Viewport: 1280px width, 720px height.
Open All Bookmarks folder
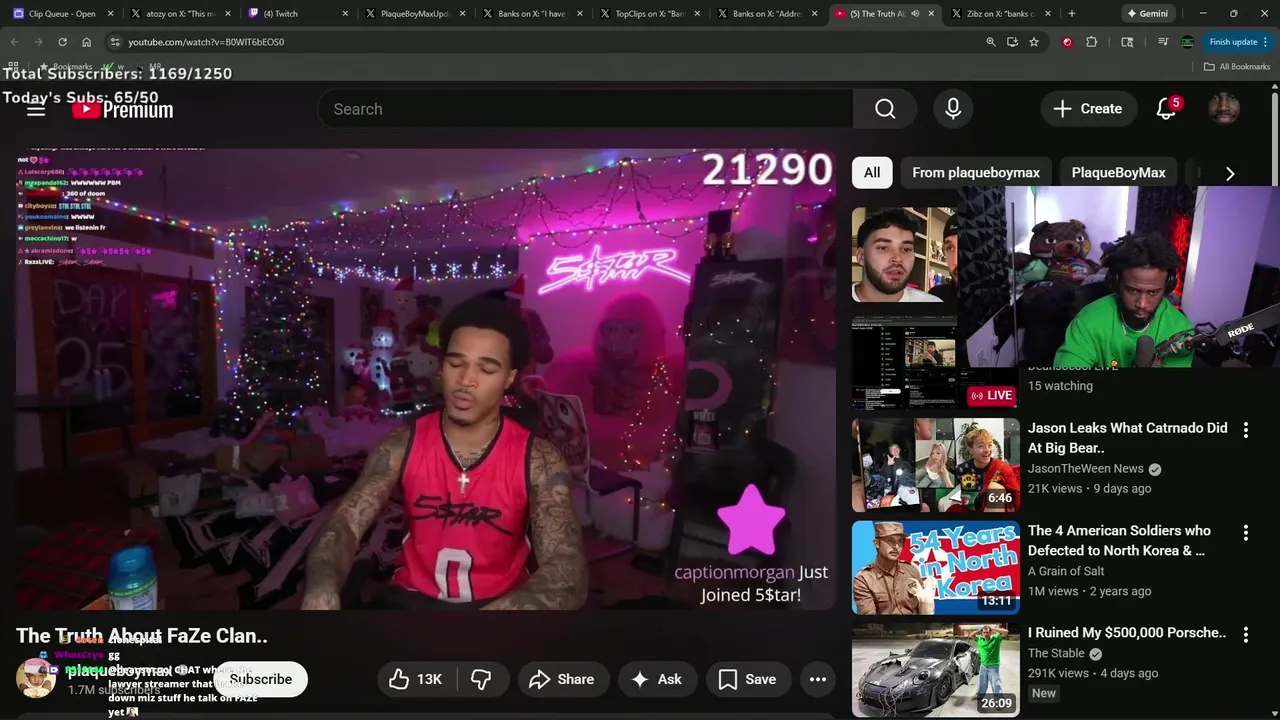(x=1237, y=67)
